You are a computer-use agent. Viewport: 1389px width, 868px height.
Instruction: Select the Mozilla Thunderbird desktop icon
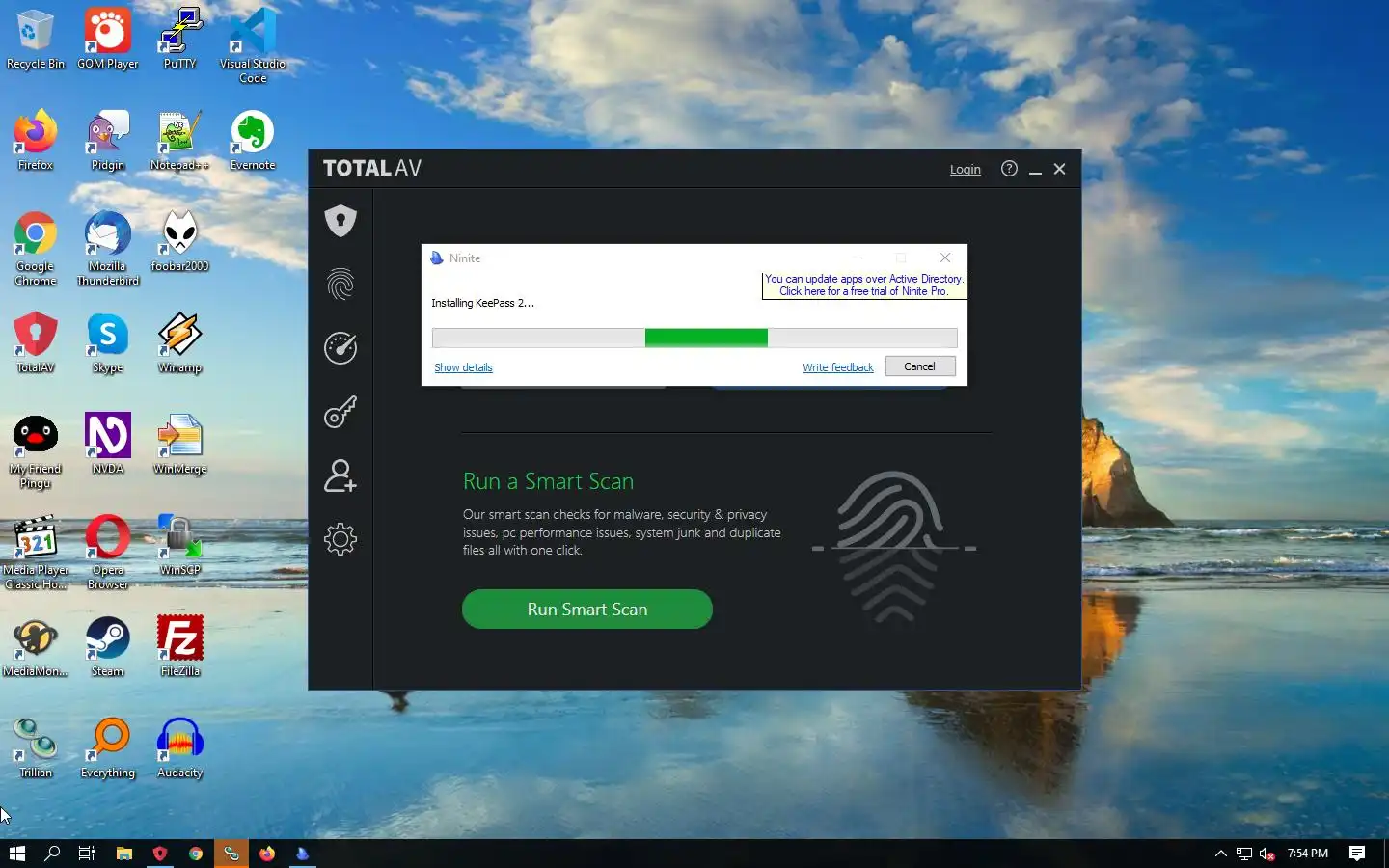point(108,250)
